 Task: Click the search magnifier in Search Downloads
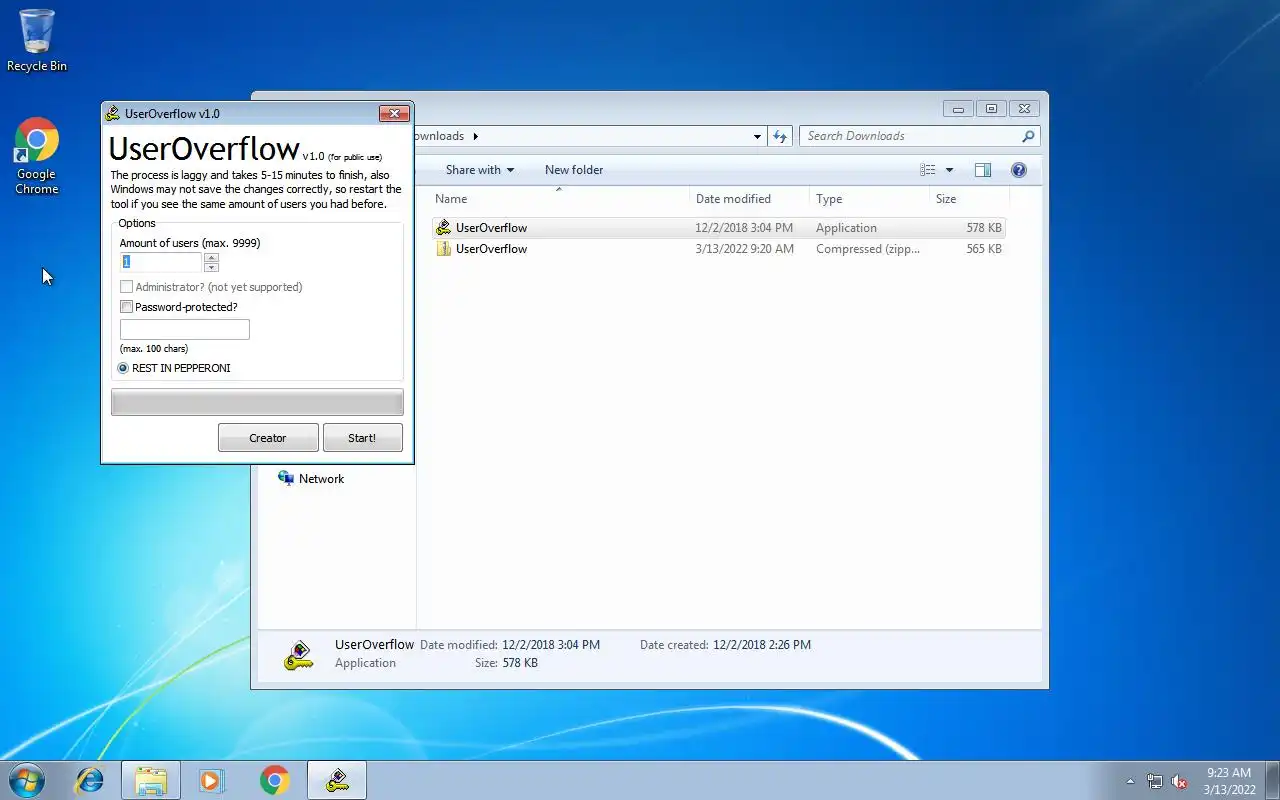(x=1027, y=136)
